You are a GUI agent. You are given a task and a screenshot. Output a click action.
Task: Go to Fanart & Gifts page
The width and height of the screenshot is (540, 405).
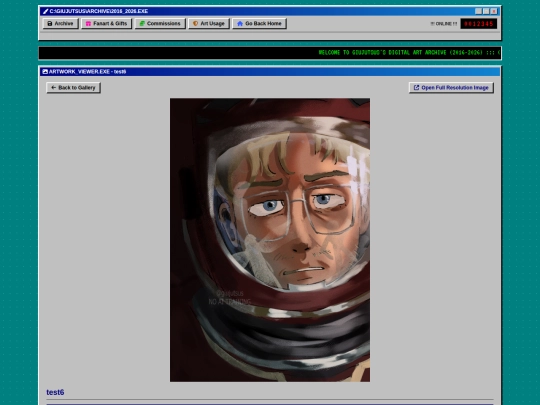pyautogui.click(x=106, y=23)
